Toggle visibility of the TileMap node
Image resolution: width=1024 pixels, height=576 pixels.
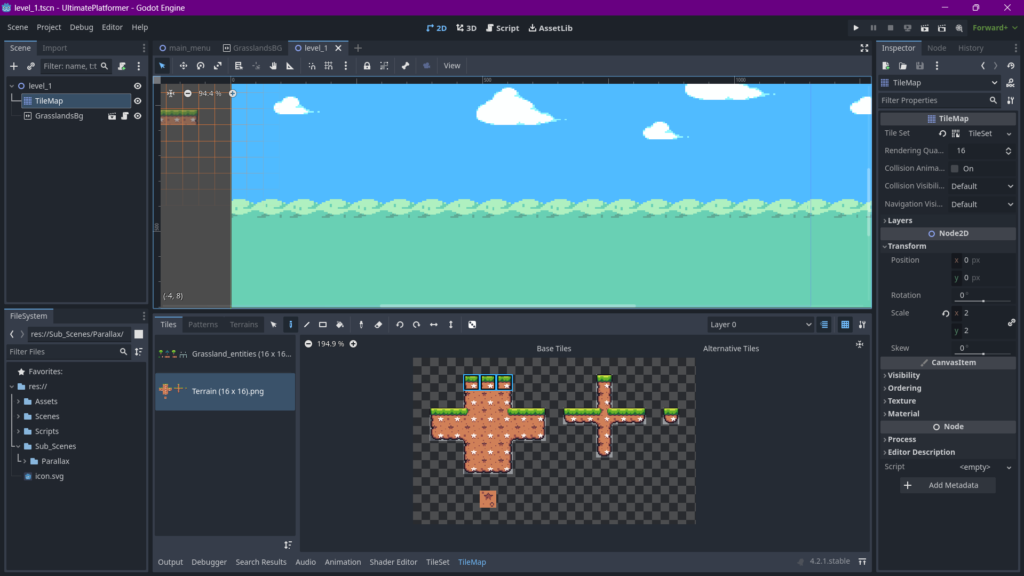click(x=137, y=100)
